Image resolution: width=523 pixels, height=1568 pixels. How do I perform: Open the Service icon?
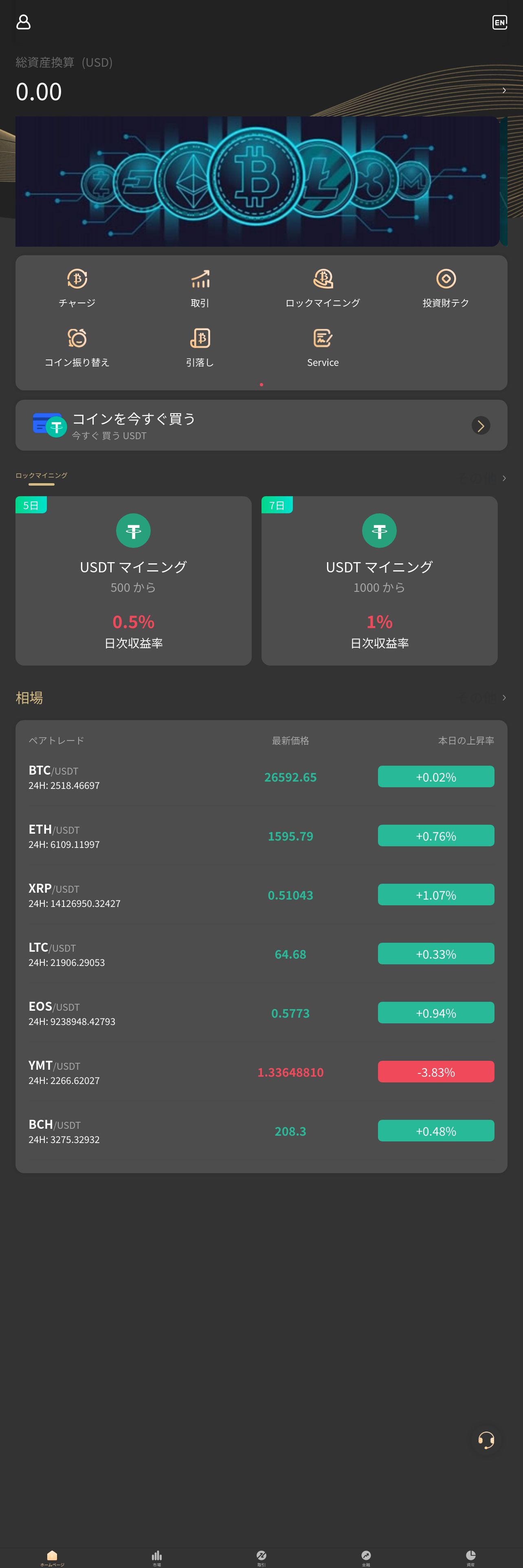(x=323, y=338)
